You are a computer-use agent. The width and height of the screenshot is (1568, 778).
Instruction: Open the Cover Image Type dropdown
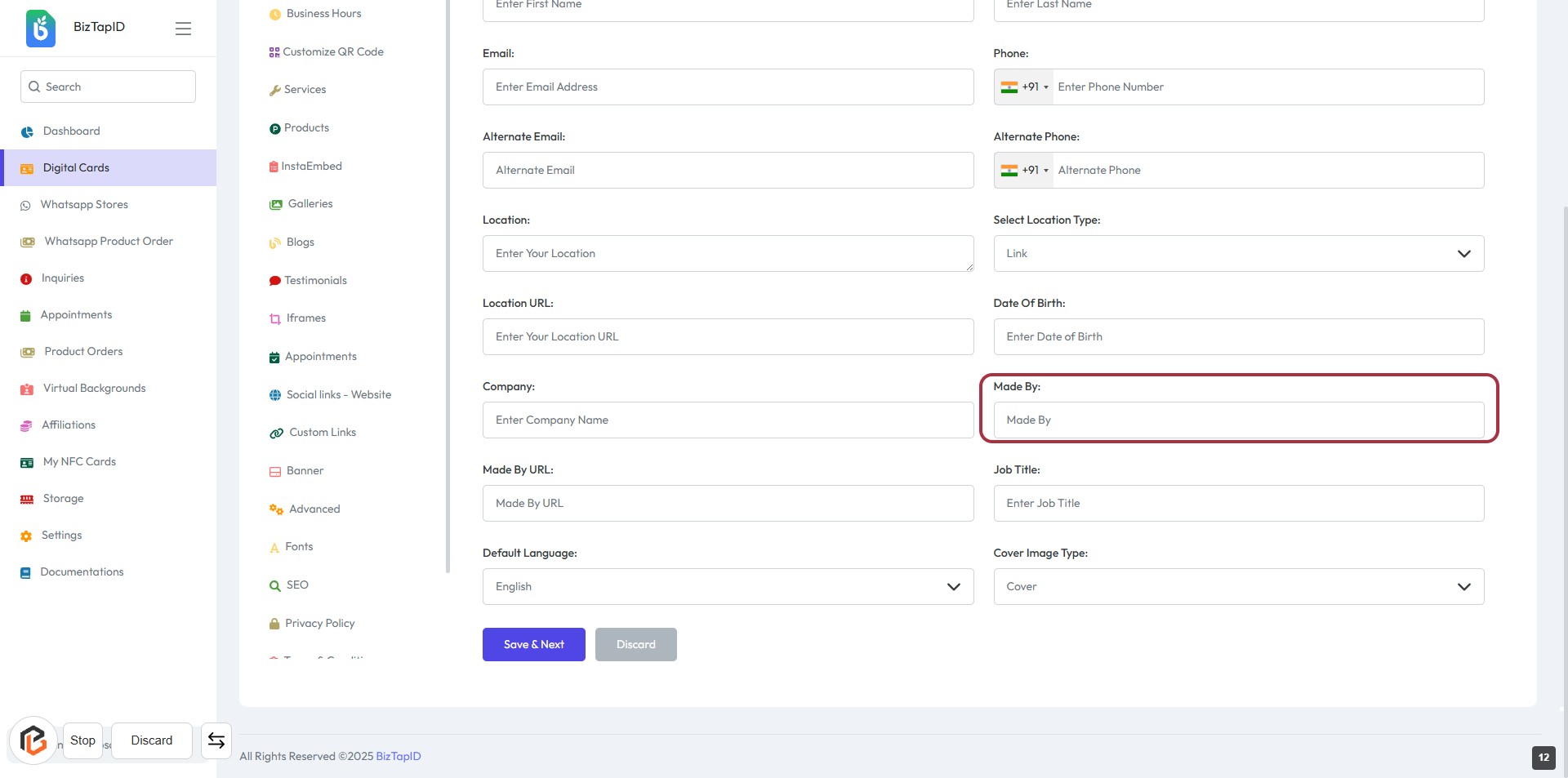point(1238,587)
